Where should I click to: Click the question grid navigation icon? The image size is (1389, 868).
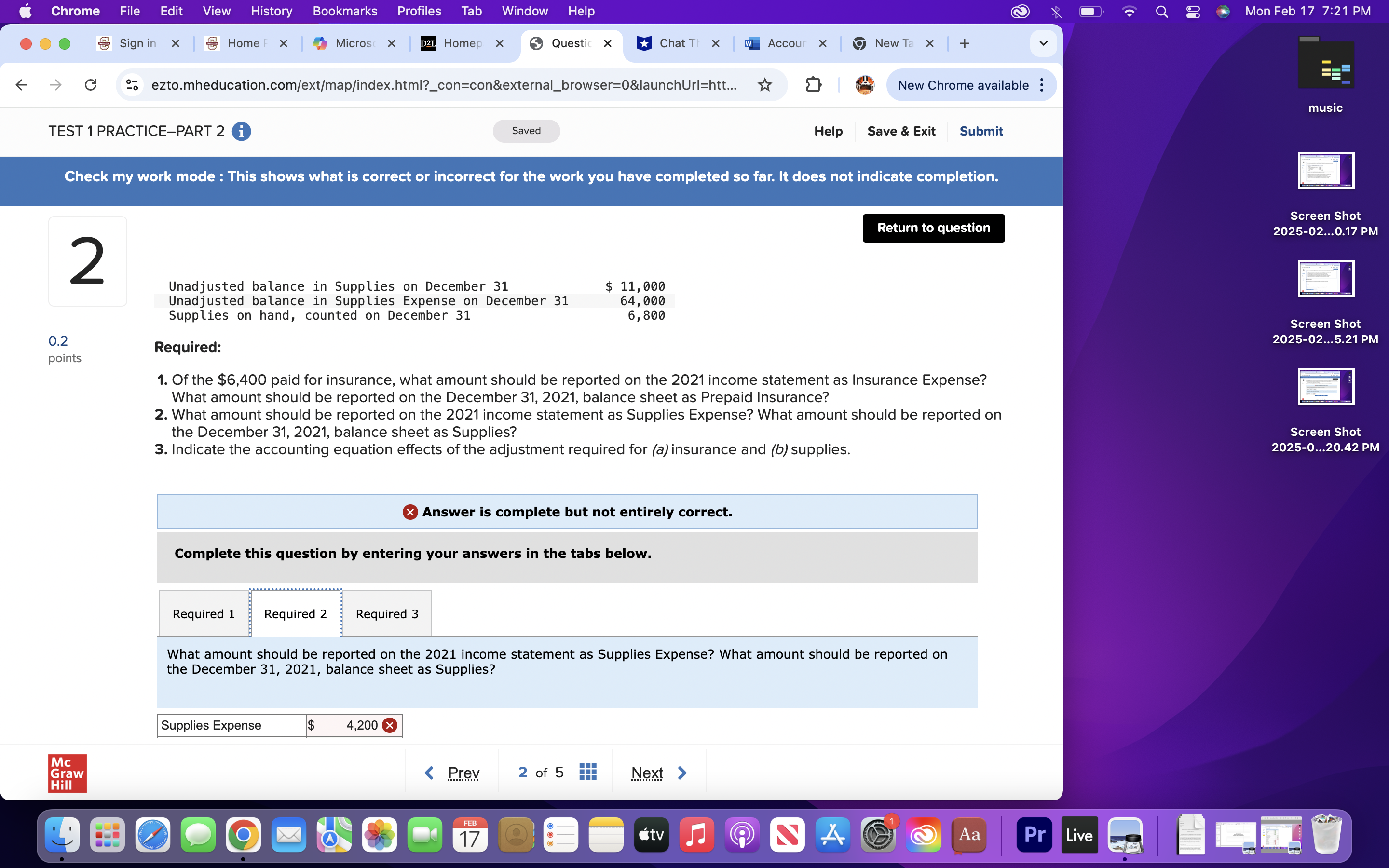tap(588, 772)
